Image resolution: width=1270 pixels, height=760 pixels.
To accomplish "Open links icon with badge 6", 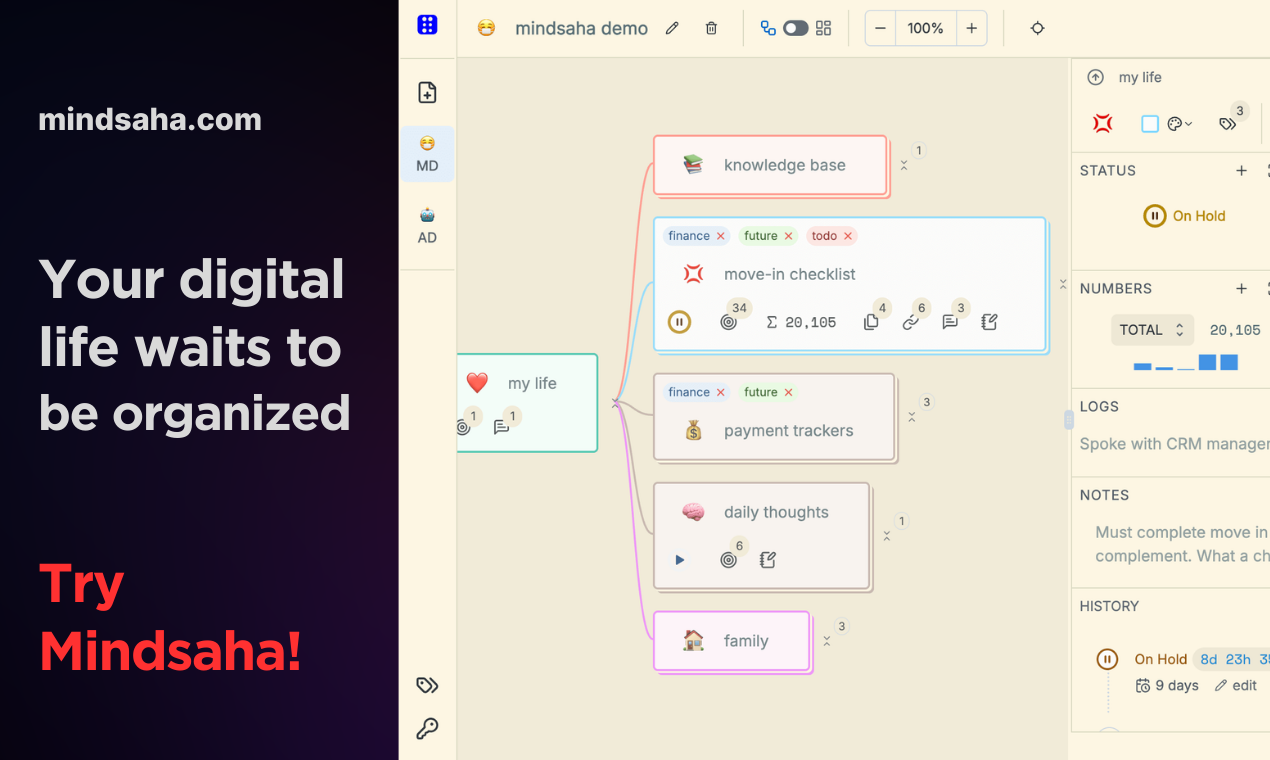I will tap(910, 322).
